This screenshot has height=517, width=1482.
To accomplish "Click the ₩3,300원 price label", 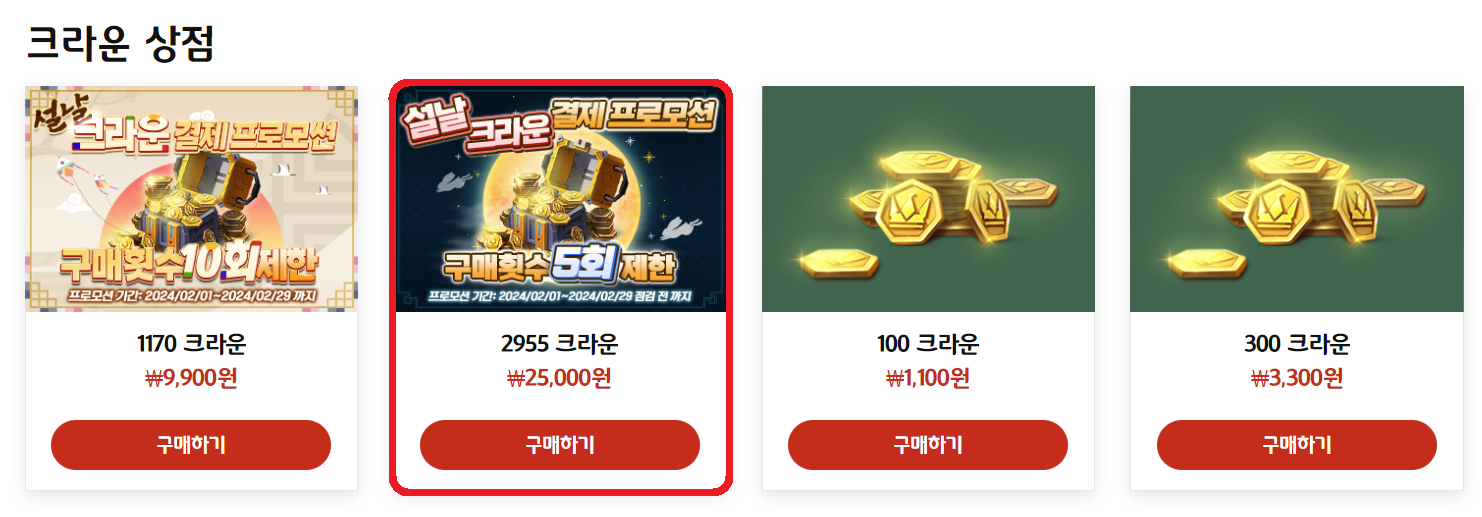I will pos(1297,378).
